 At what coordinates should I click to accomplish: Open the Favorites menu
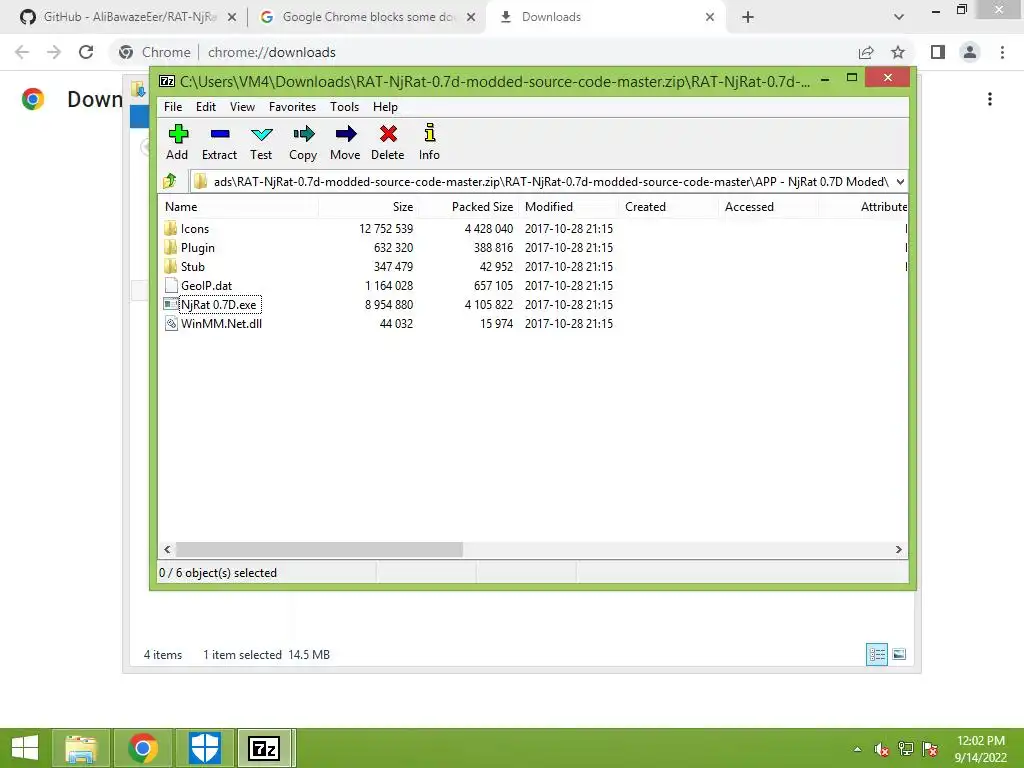coord(293,106)
